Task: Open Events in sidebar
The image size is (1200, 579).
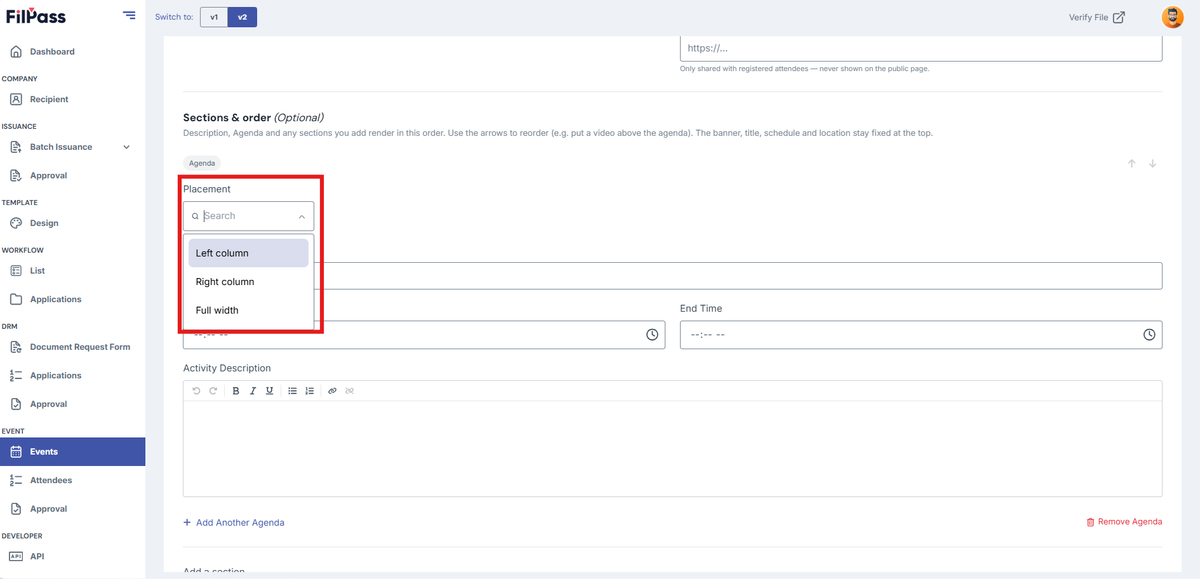Action: pos(72,452)
